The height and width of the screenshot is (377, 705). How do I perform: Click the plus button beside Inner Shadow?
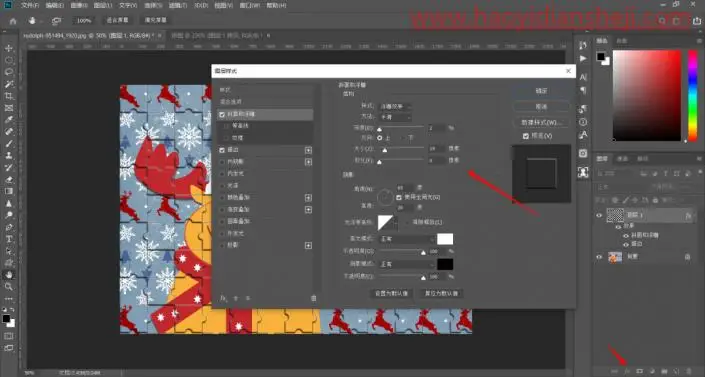308,162
